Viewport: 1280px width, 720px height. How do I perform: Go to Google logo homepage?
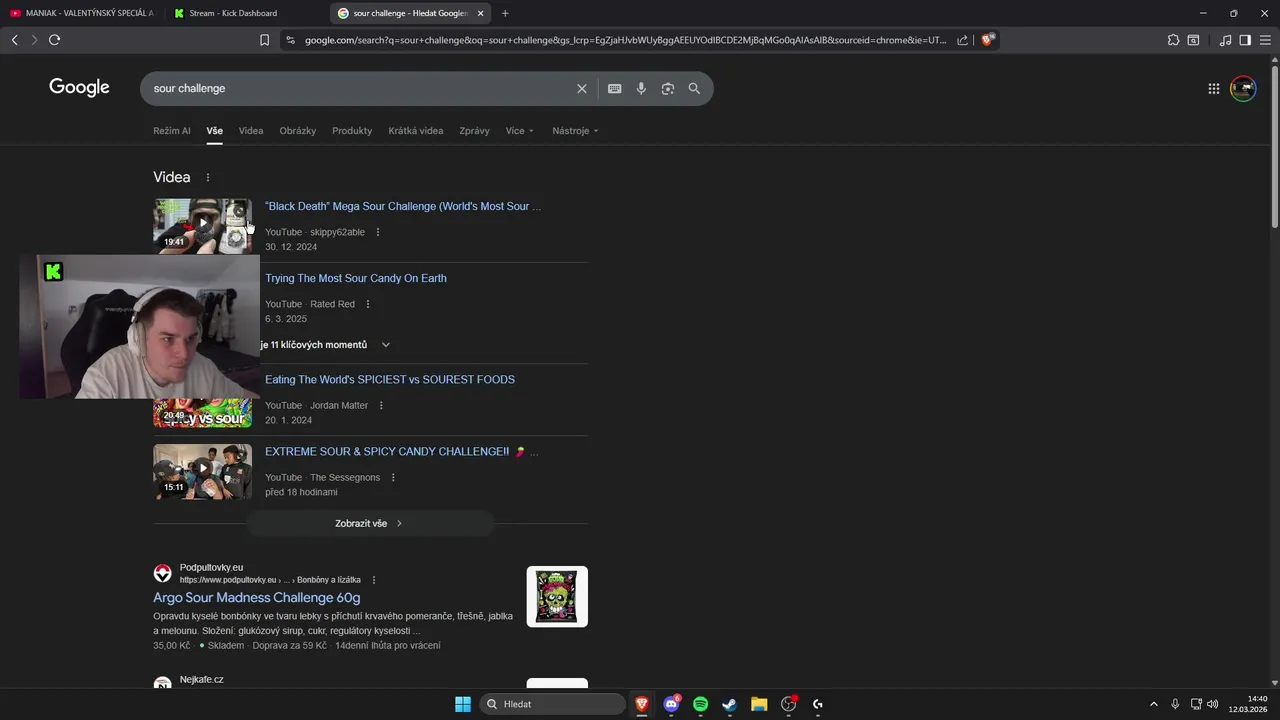point(79,88)
